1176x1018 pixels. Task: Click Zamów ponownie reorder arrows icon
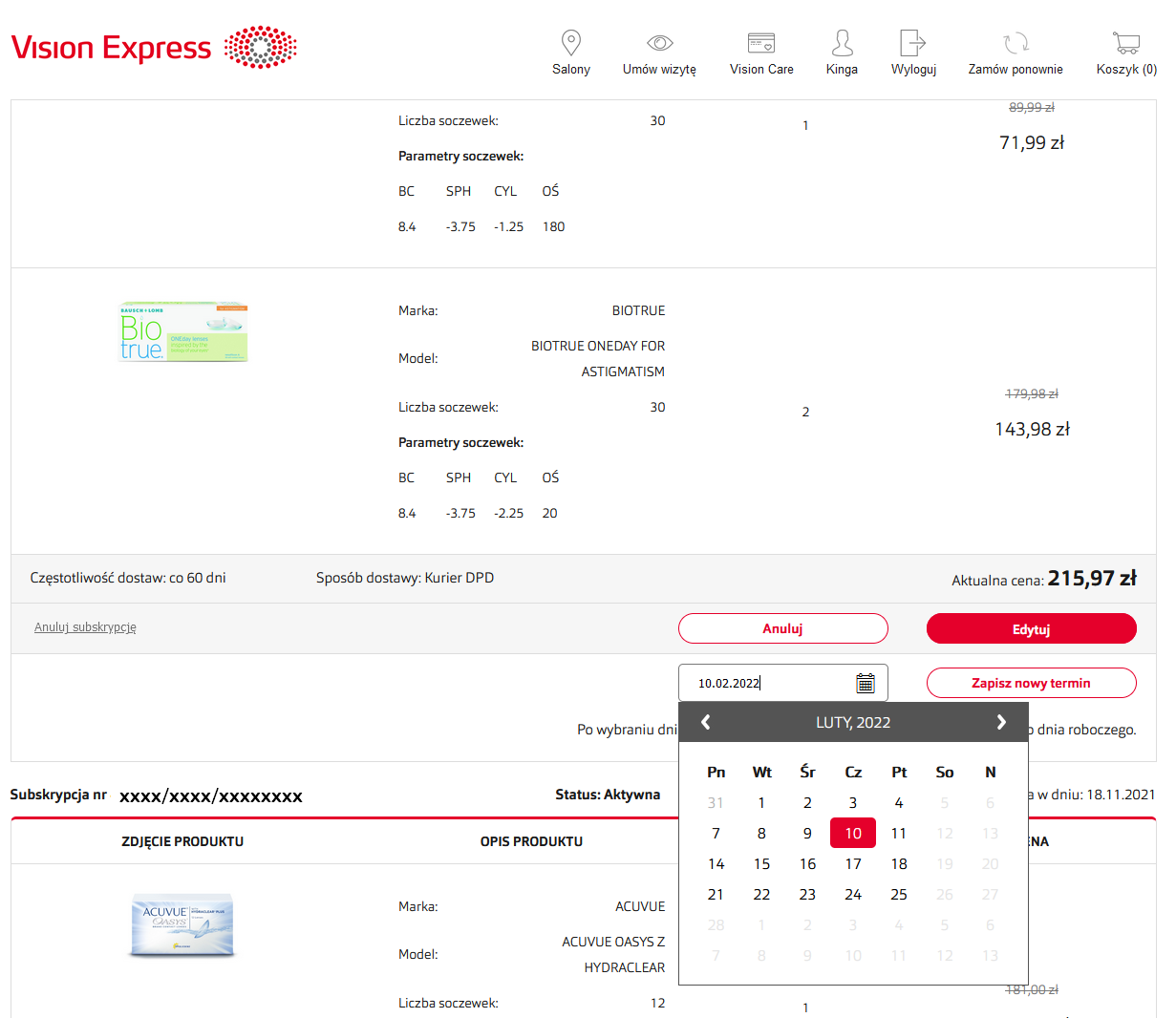click(x=1016, y=43)
